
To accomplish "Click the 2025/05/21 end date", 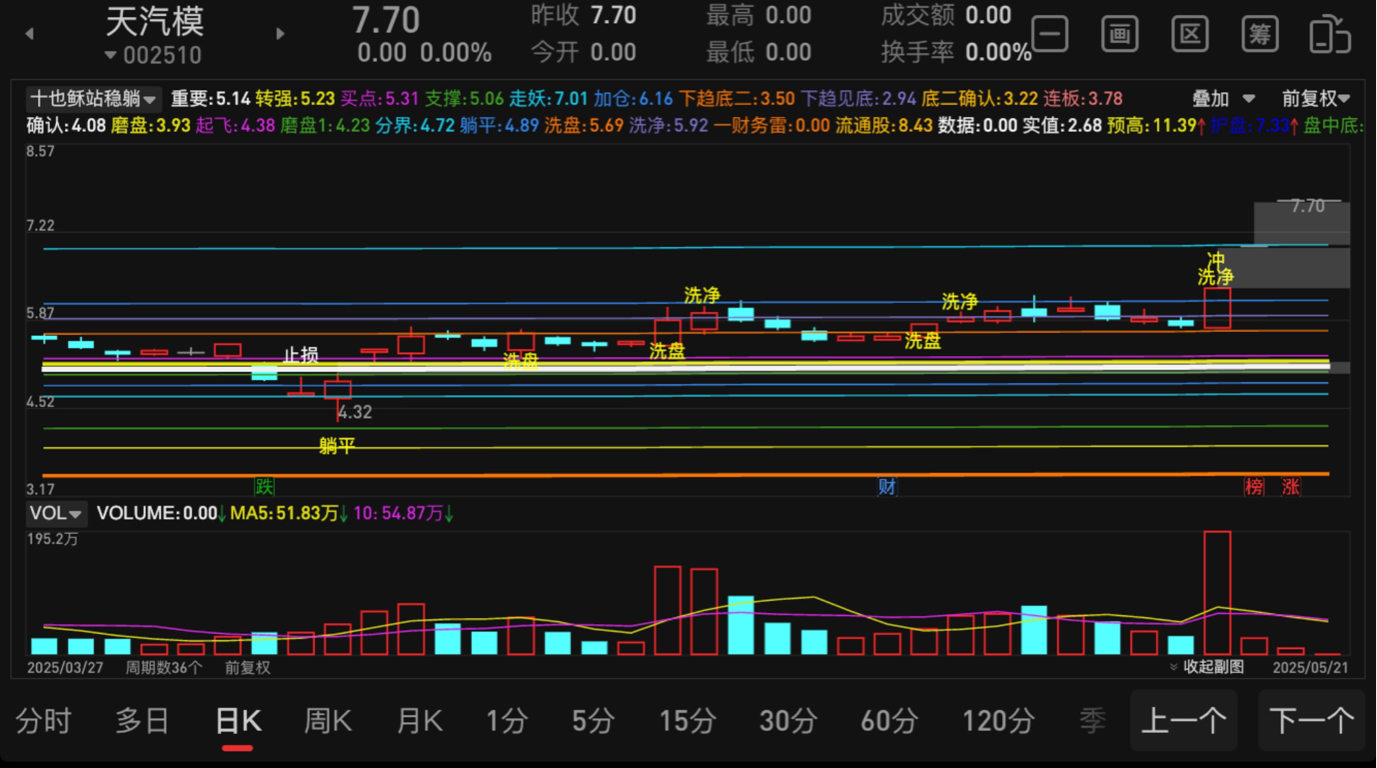I will tap(1309, 667).
